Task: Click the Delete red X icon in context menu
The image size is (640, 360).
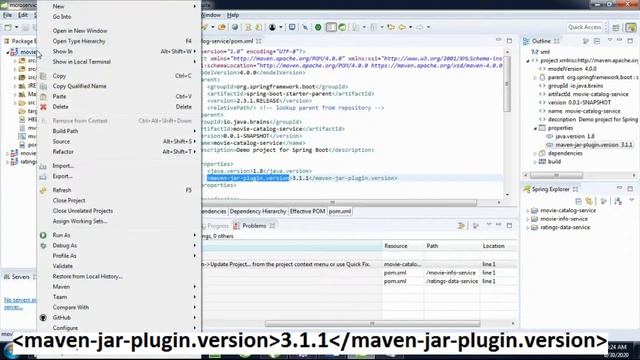Action: [43, 107]
